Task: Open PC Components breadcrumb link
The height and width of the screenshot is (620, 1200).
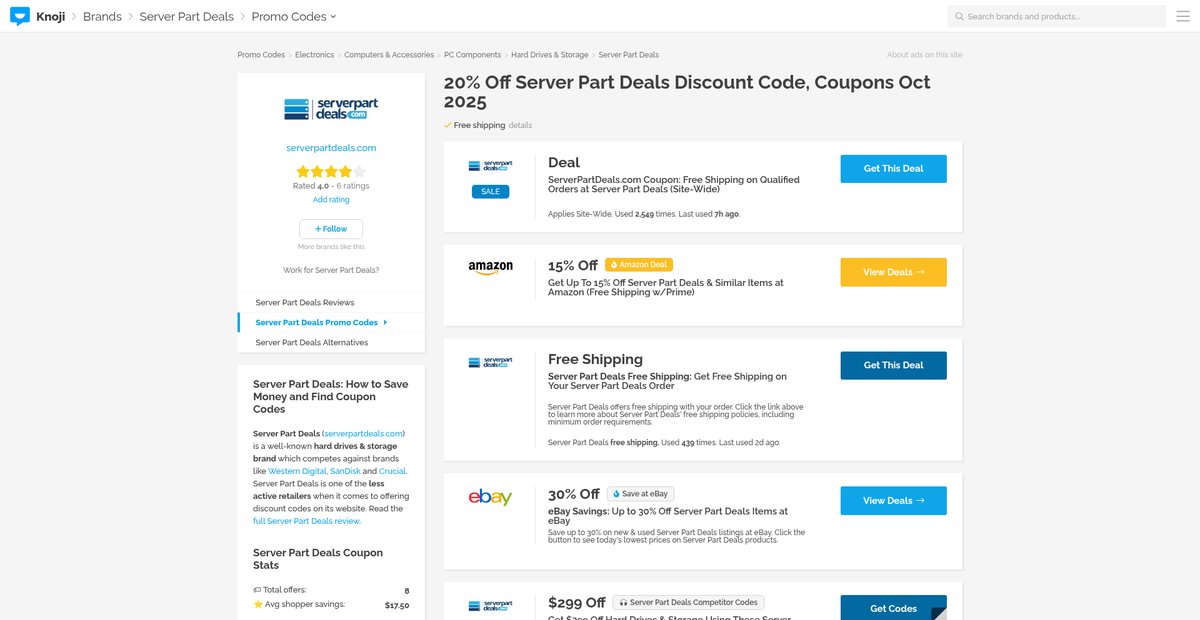Action: [473, 55]
